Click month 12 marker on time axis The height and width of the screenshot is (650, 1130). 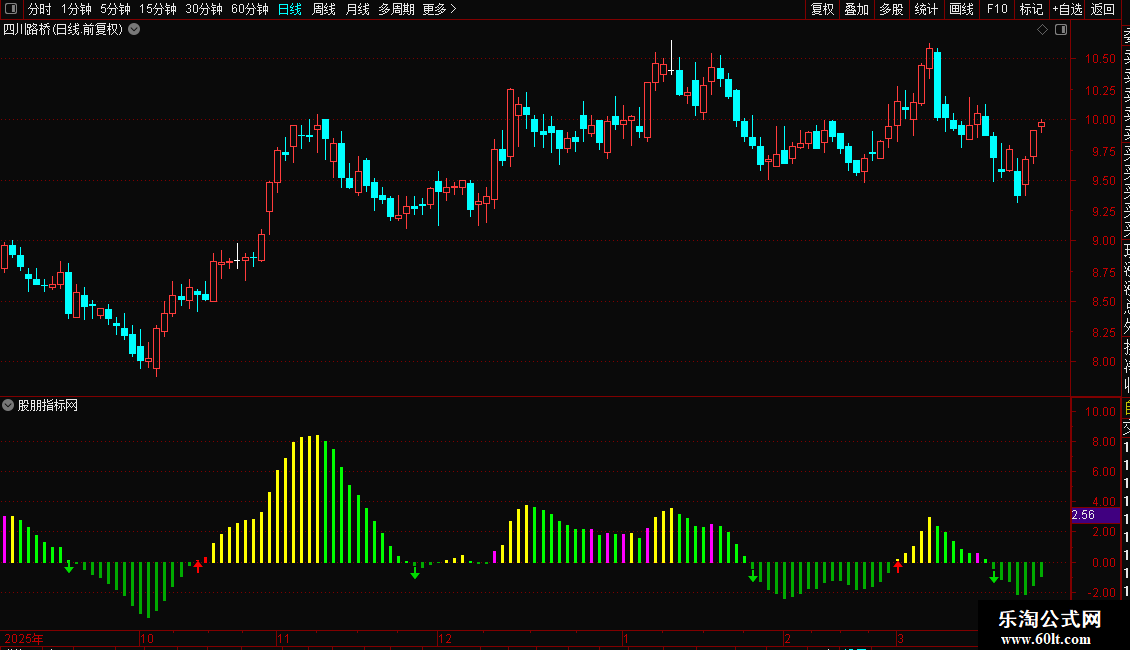point(445,638)
